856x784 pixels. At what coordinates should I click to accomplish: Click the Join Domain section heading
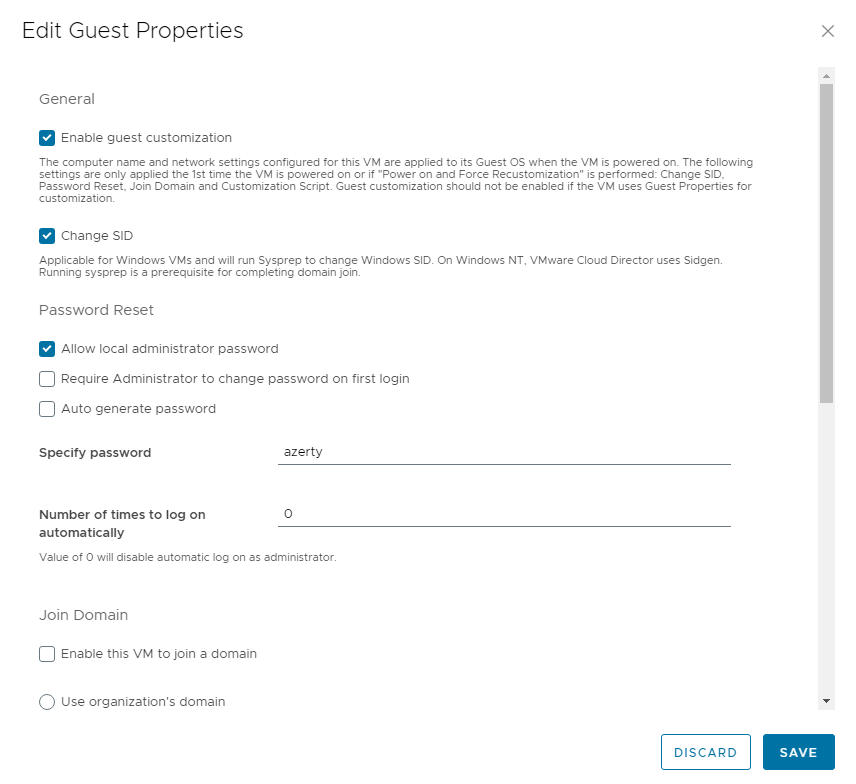[84, 615]
